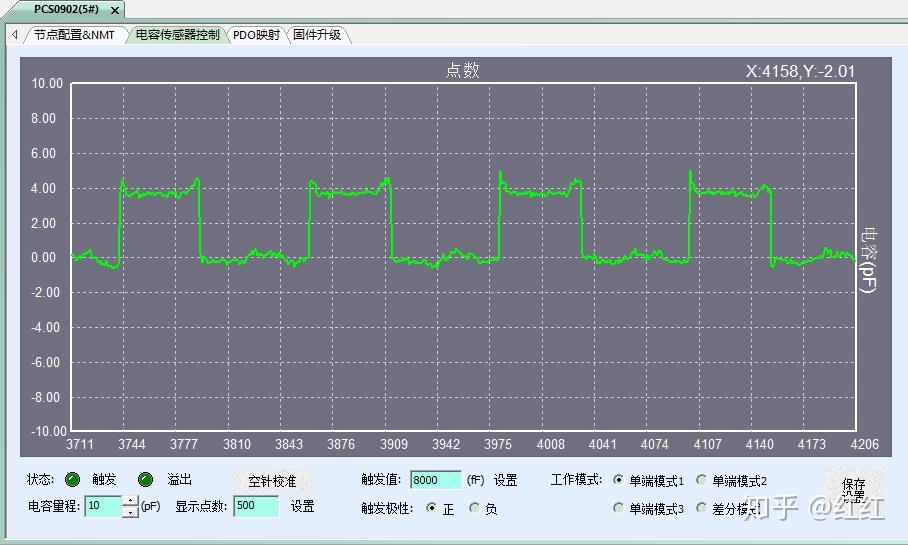Click the 3975 x-axis tick label
Screen dimensions: 908x545
(498, 444)
